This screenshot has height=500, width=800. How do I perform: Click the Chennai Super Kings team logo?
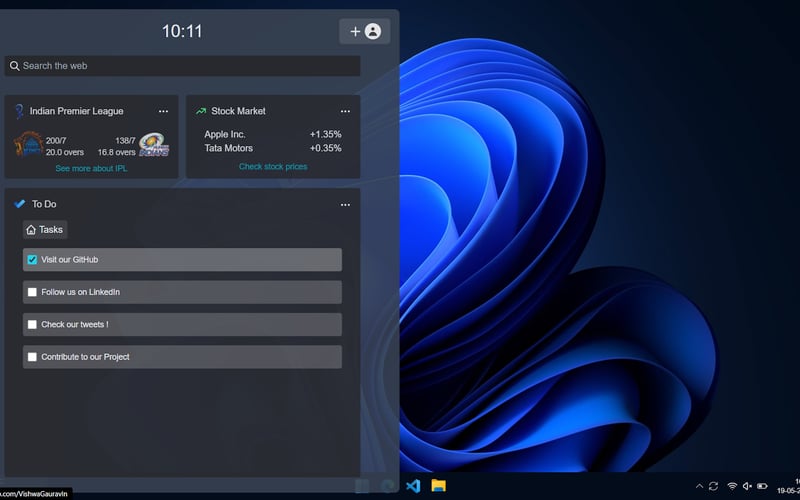[28, 144]
